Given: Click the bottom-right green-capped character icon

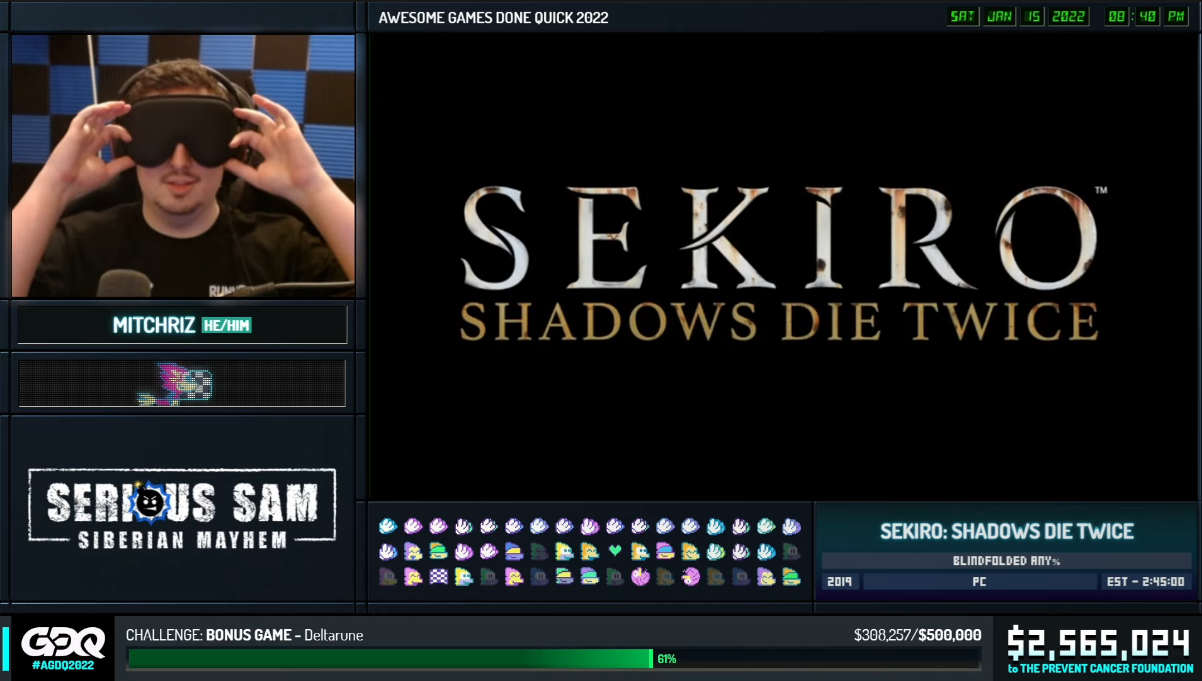Looking at the screenshot, I should pos(791,576).
